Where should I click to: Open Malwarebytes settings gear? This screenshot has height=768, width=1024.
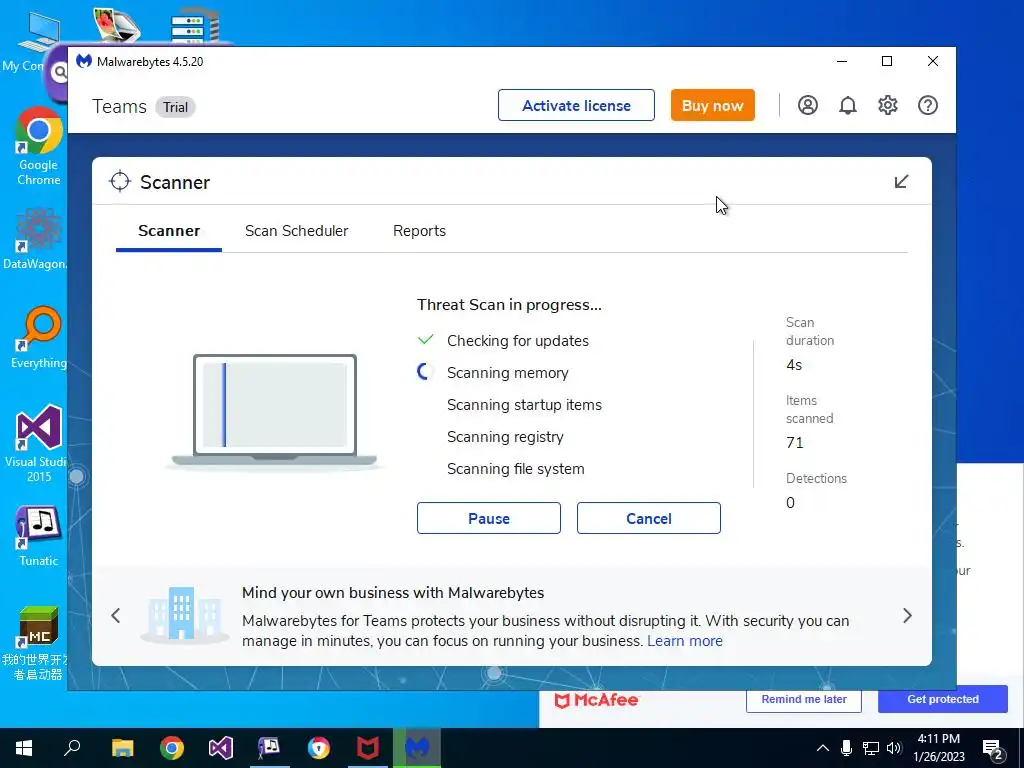click(888, 105)
